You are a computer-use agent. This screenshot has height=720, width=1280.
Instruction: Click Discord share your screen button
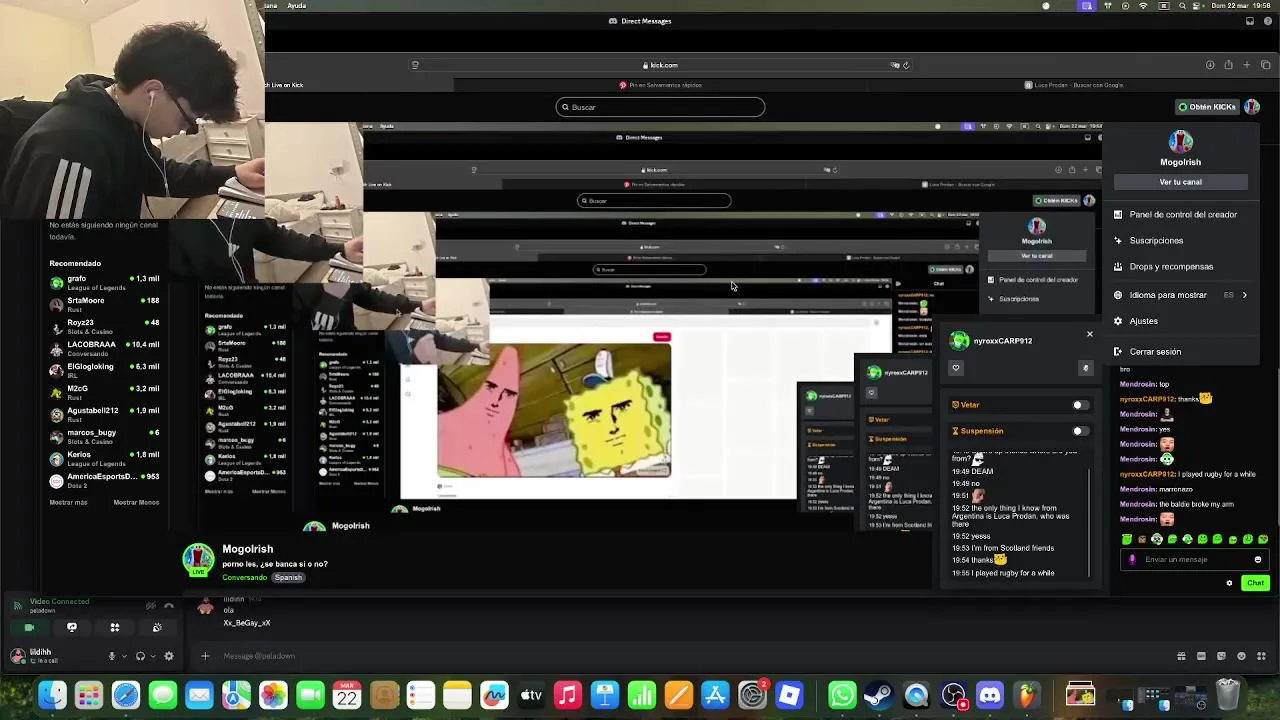pyautogui.click(x=72, y=627)
